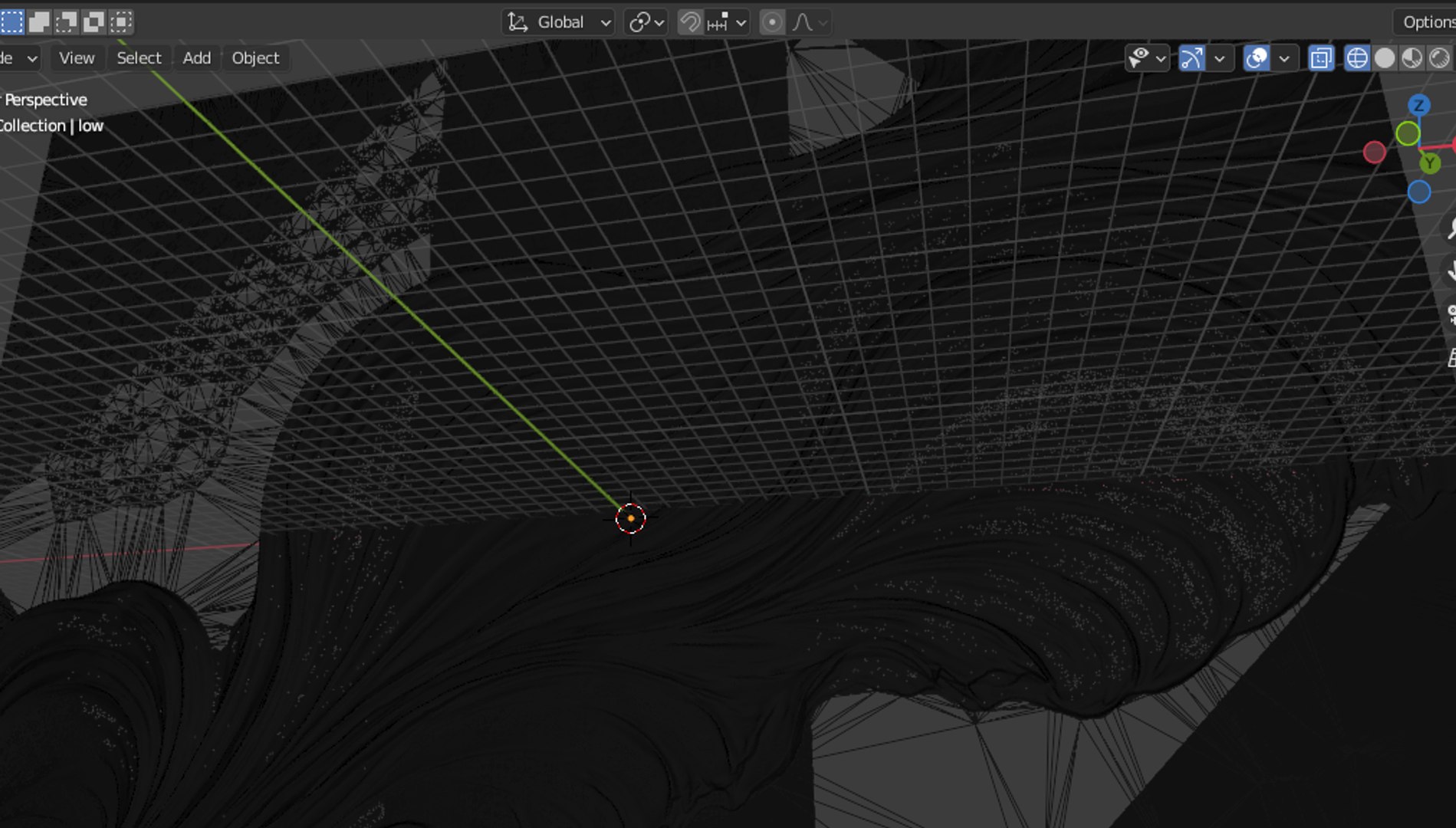Image resolution: width=1456 pixels, height=828 pixels.
Task: Open the transform pivot point dropdown
Action: coord(646,22)
